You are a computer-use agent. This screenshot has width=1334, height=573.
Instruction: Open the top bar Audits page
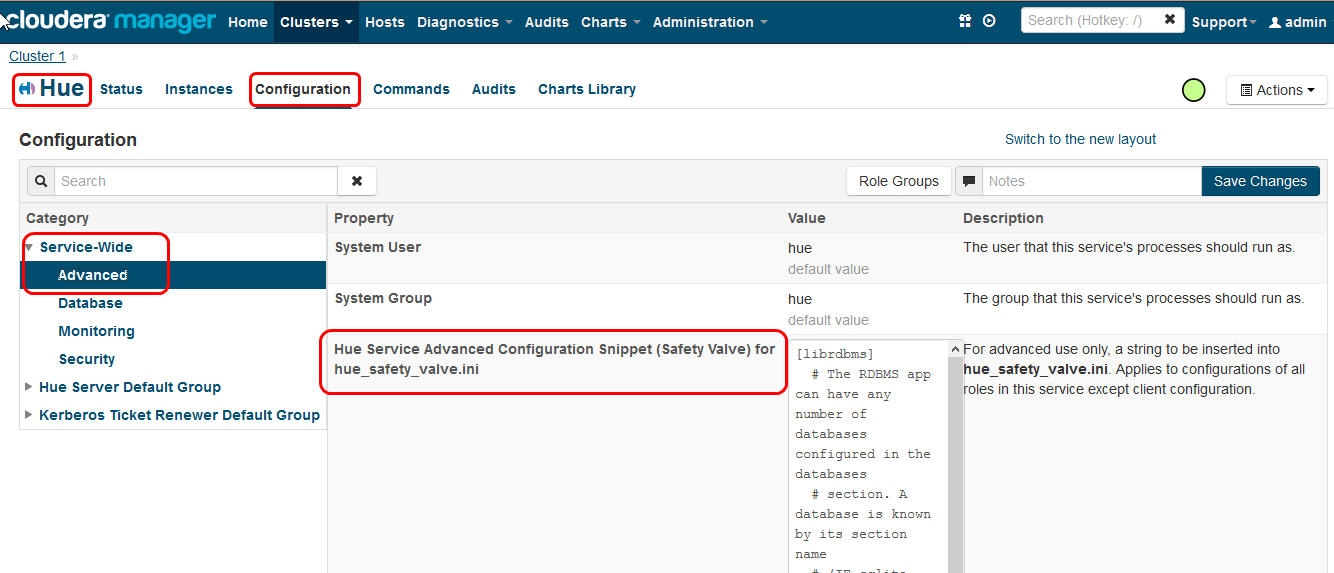(x=547, y=22)
